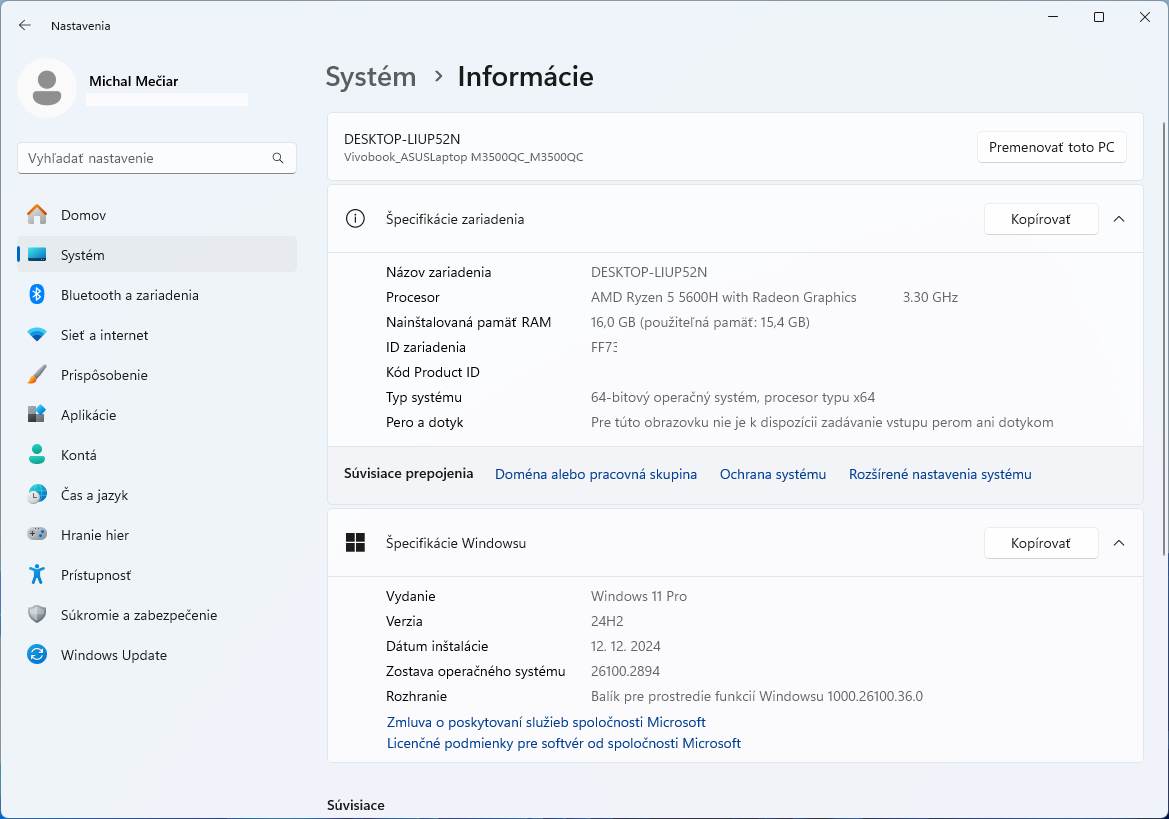Click the Windows Update sync arrows icon
Image resolution: width=1169 pixels, height=819 pixels.
(x=37, y=654)
